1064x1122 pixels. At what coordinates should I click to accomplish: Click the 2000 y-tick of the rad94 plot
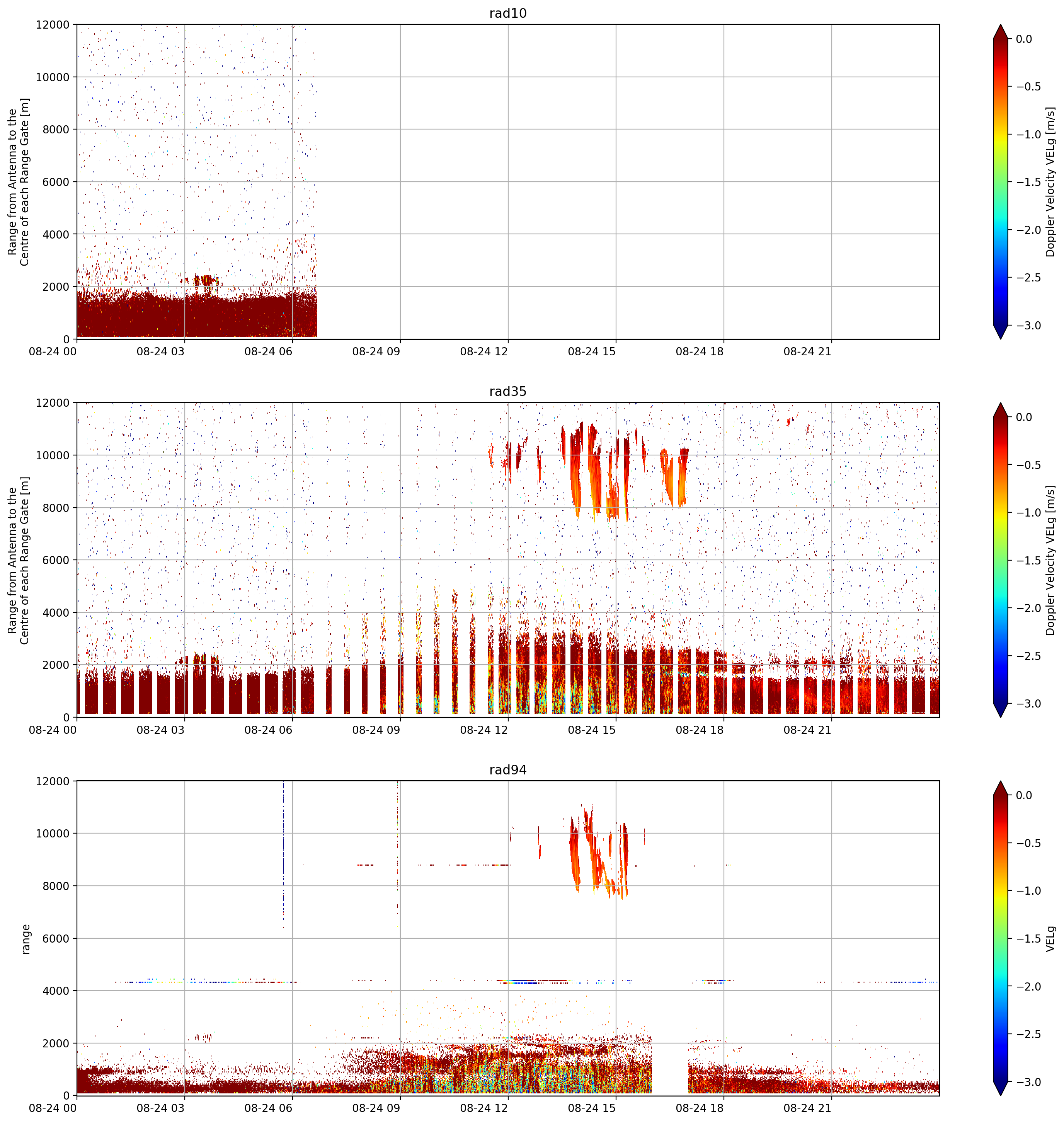pos(56,1043)
